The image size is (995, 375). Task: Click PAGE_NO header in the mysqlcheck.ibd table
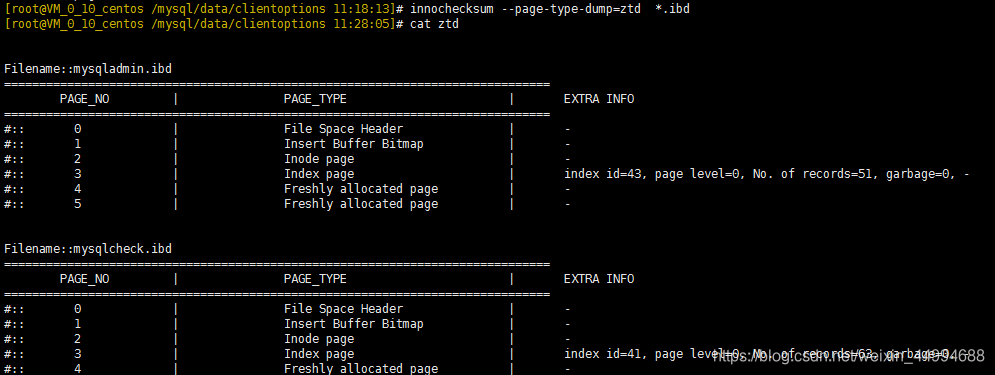84,279
